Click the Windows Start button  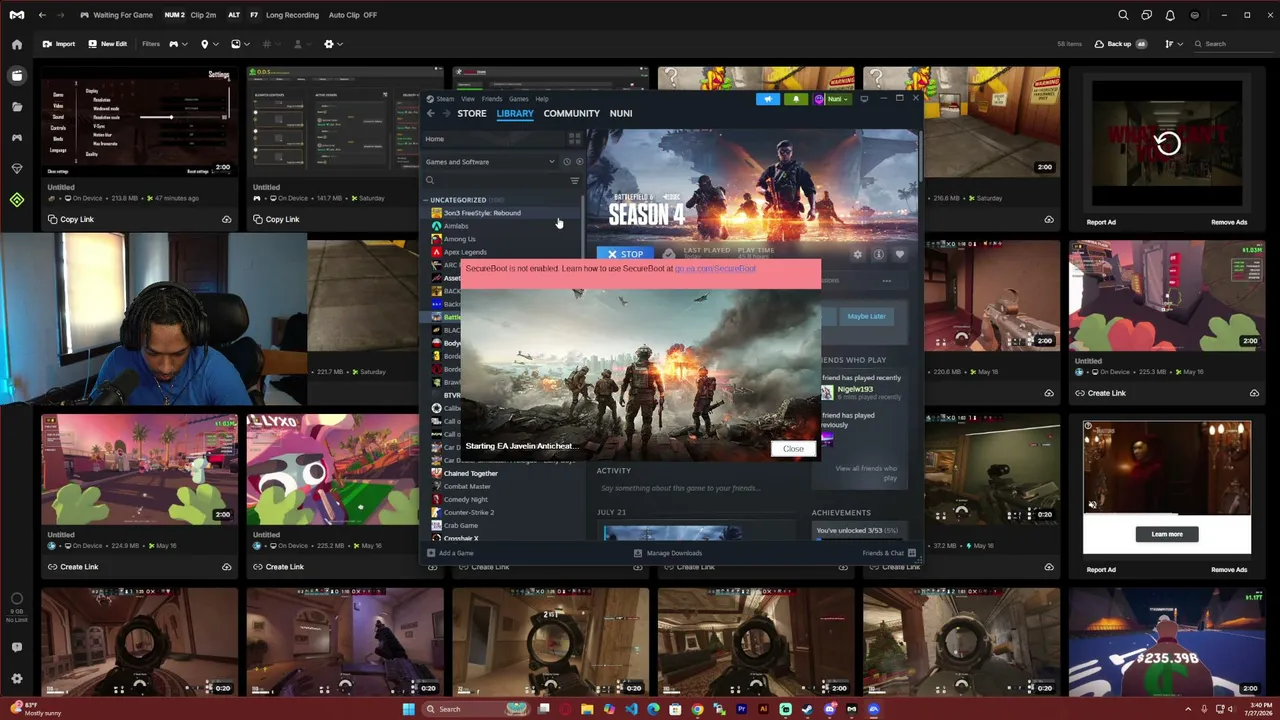pos(408,709)
